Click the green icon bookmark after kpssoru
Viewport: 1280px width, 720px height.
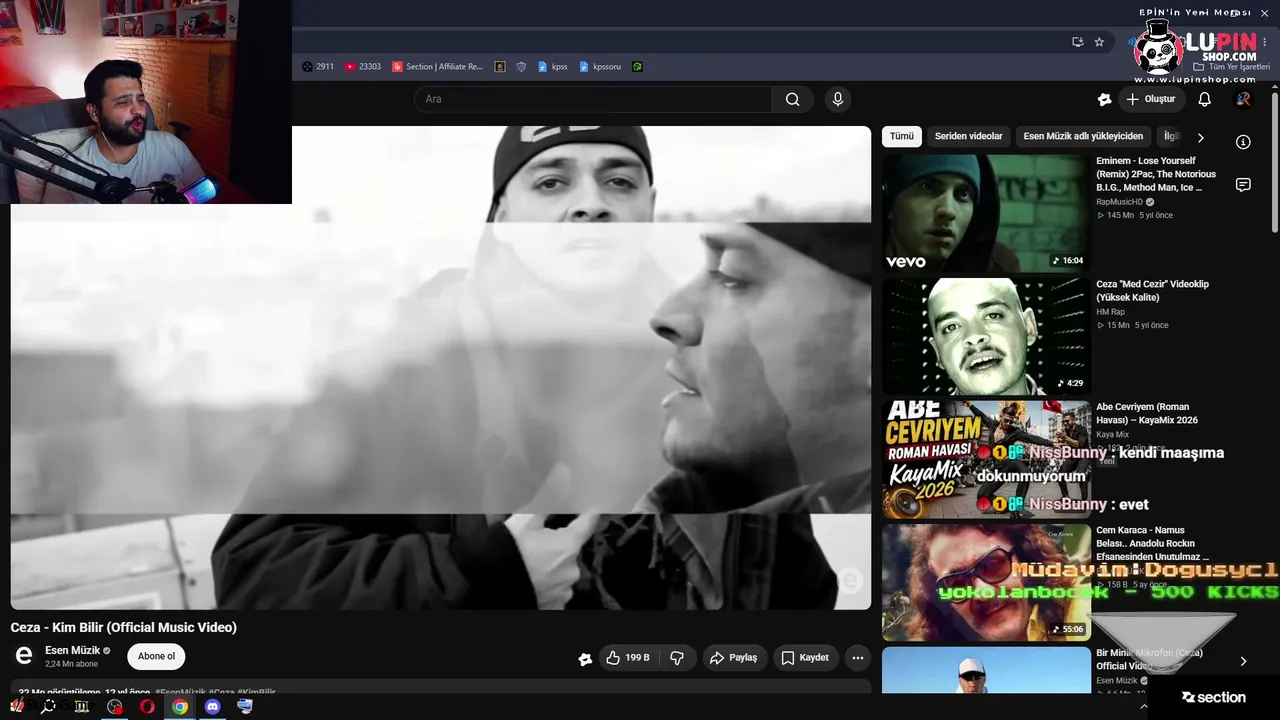[x=637, y=67]
